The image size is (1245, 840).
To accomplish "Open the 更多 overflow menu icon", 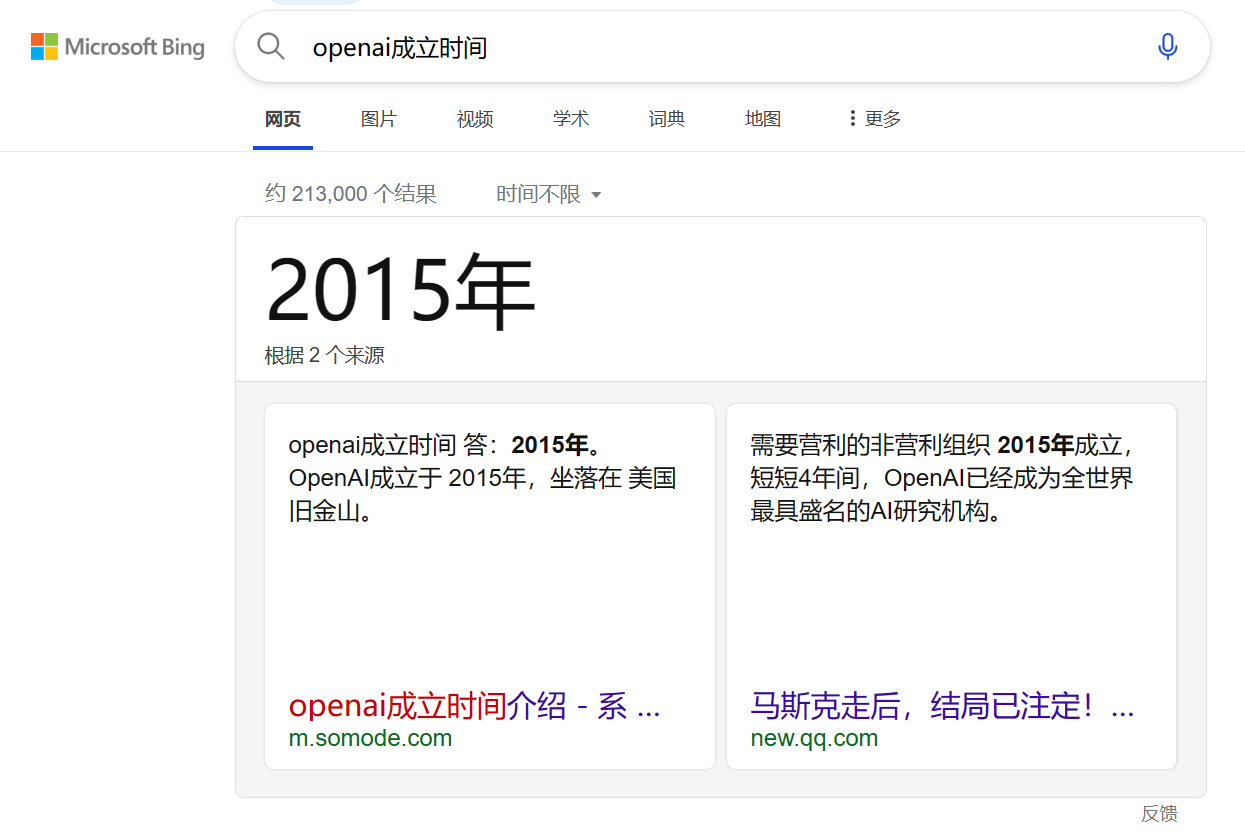I will click(x=851, y=118).
